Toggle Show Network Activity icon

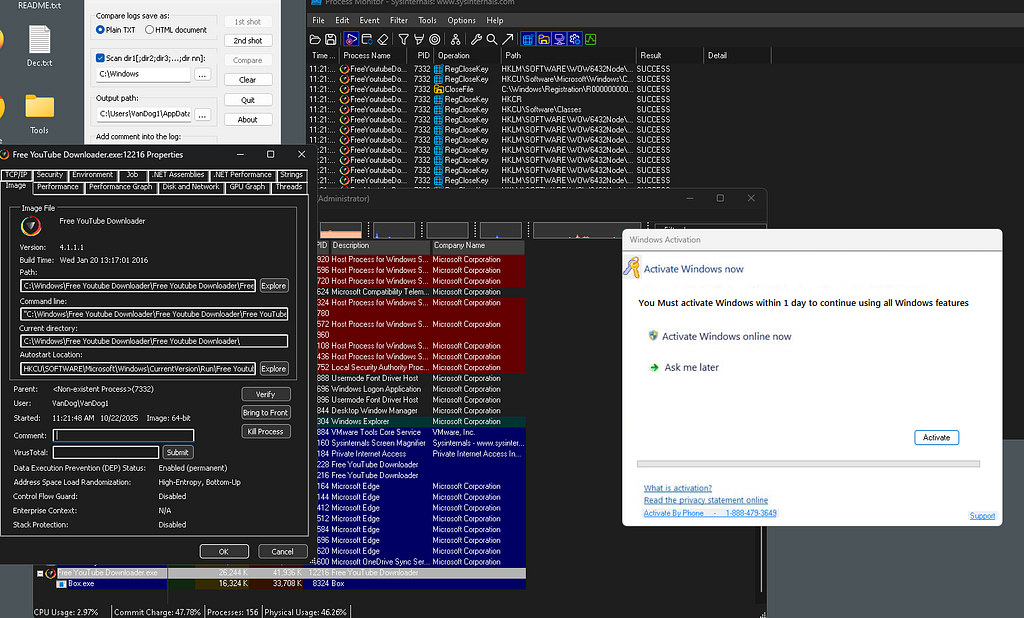click(559, 39)
